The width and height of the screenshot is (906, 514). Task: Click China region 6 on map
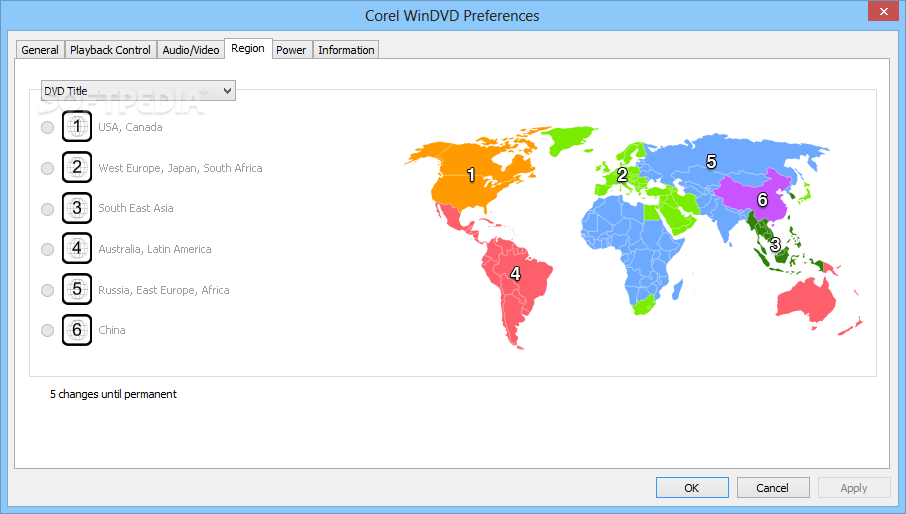pos(762,199)
